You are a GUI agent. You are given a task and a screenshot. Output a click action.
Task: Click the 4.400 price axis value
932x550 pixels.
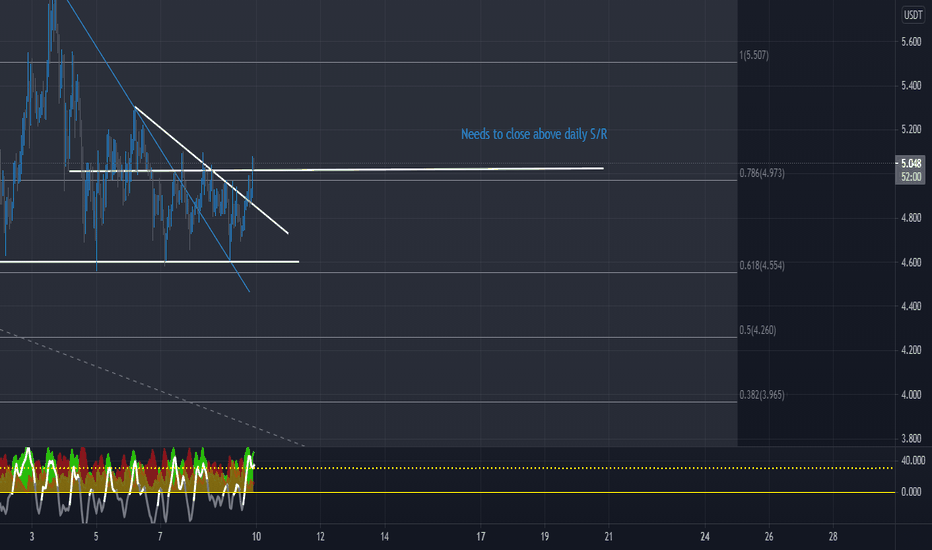[x=911, y=306]
